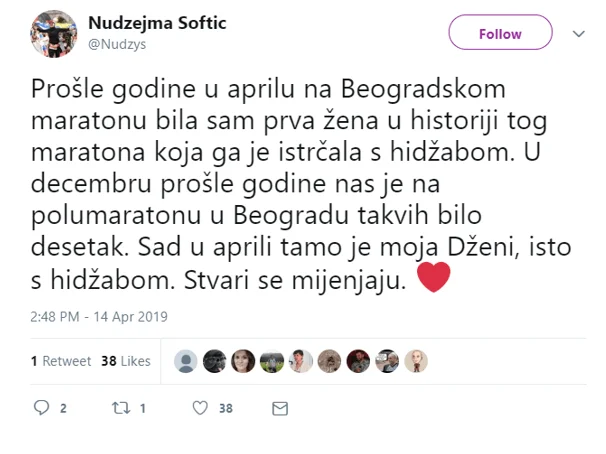Click the grey default avatar among likers

click(x=186, y=361)
